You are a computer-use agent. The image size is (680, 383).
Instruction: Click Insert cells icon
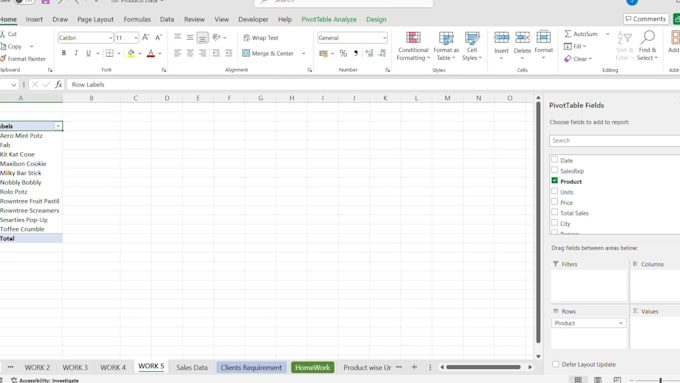501,38
